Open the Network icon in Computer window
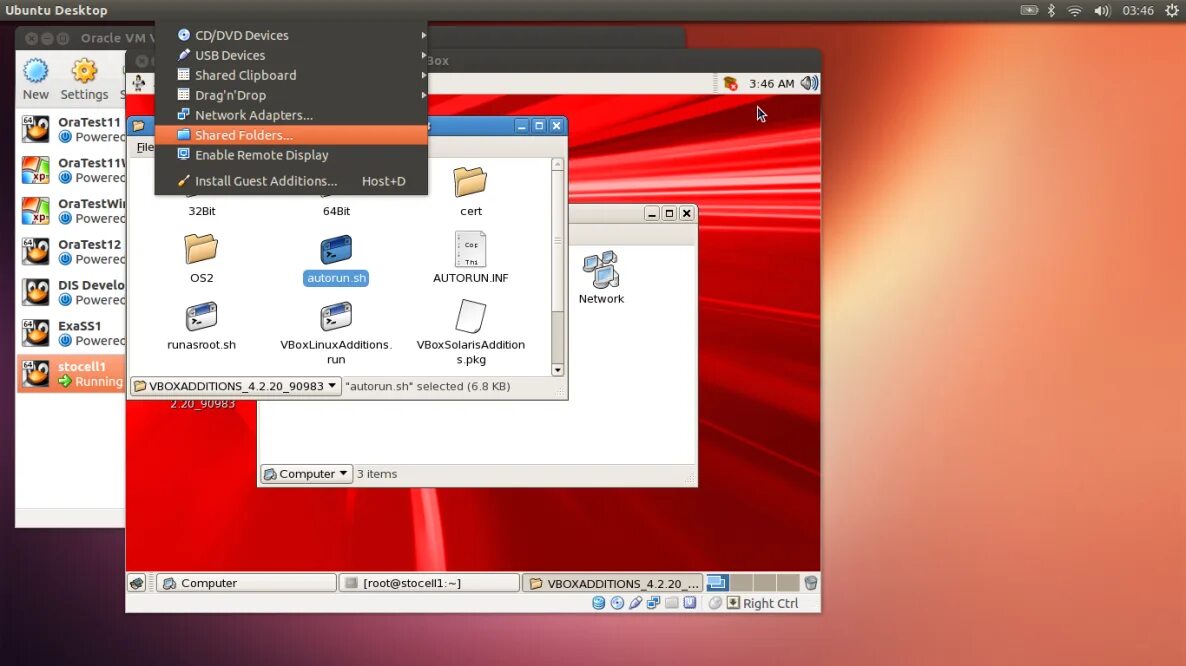 point(601,277)
